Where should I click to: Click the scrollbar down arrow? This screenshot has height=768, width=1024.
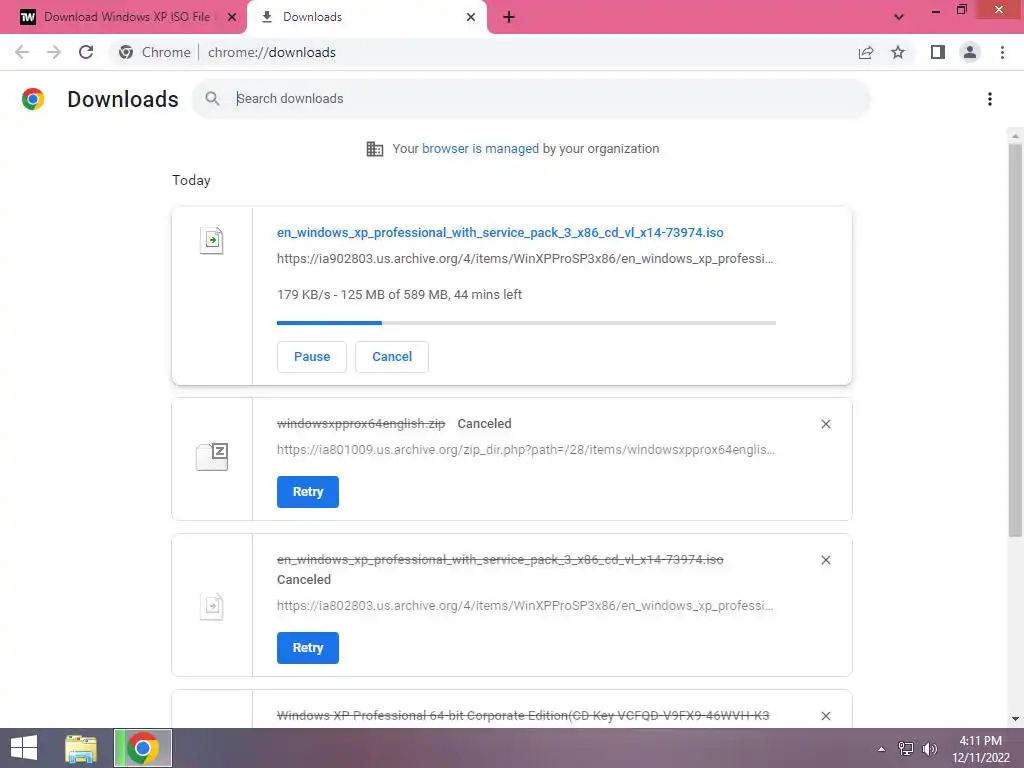(x=1015, y=719)
